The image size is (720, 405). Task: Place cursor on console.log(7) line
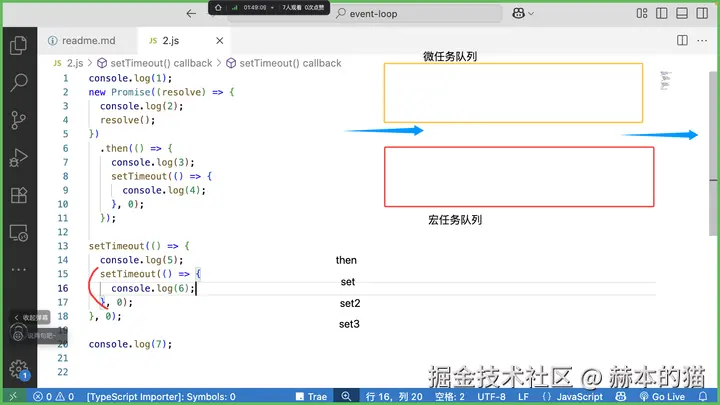click(130, 344)
